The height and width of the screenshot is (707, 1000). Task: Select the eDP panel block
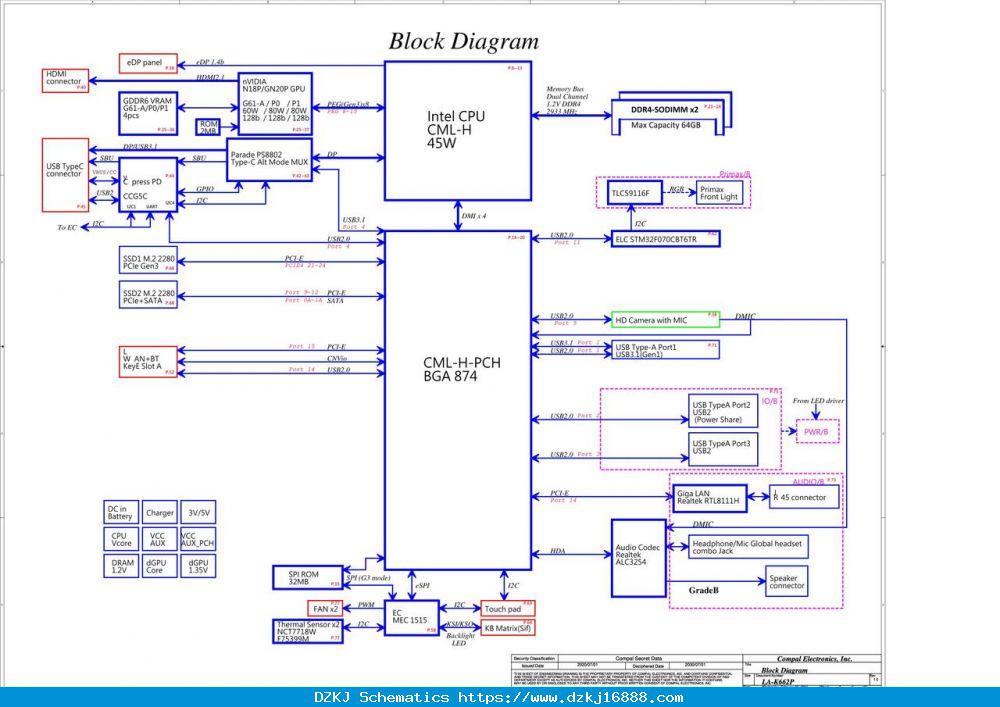click(148, 63)
